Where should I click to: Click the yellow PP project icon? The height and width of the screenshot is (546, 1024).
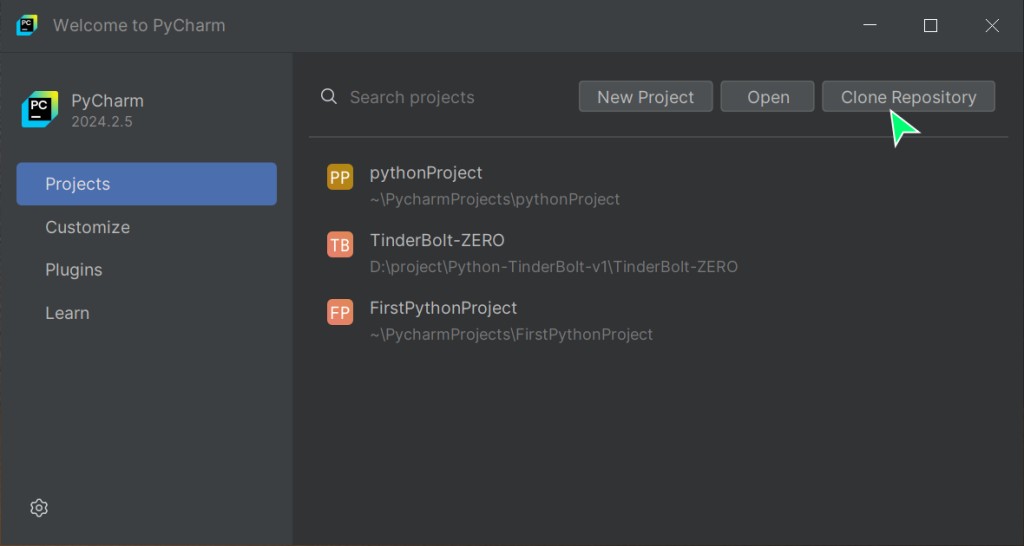click(340, 178)
